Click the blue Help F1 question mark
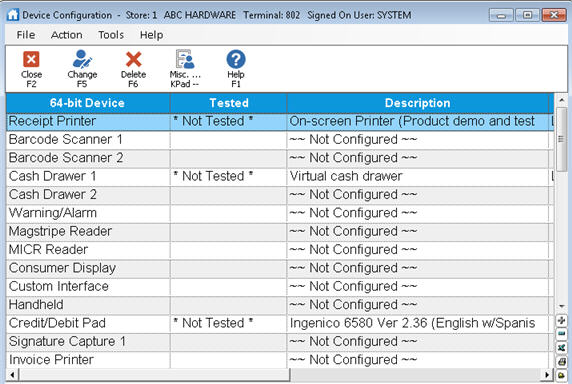The image size is (572, 384). tap(236, 59)
